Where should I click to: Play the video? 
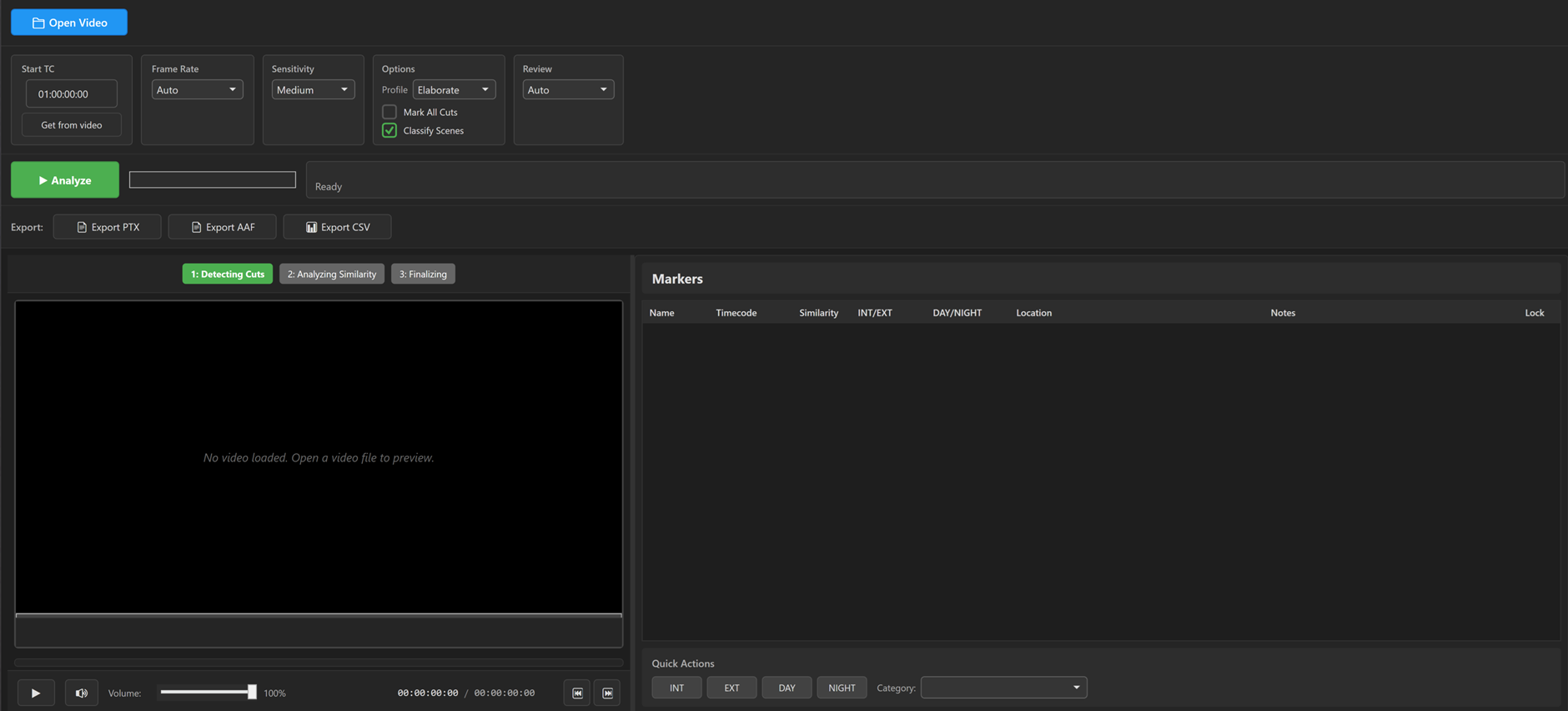tap(36, 693)
